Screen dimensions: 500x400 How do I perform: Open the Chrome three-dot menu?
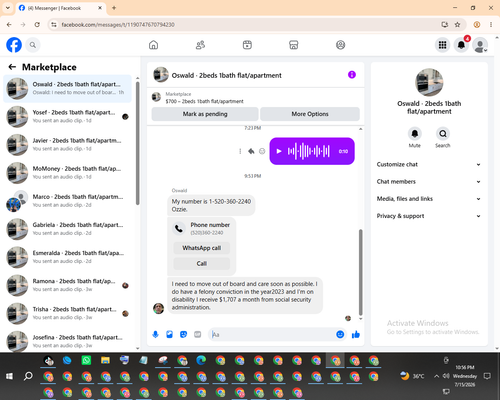(491, 25)
